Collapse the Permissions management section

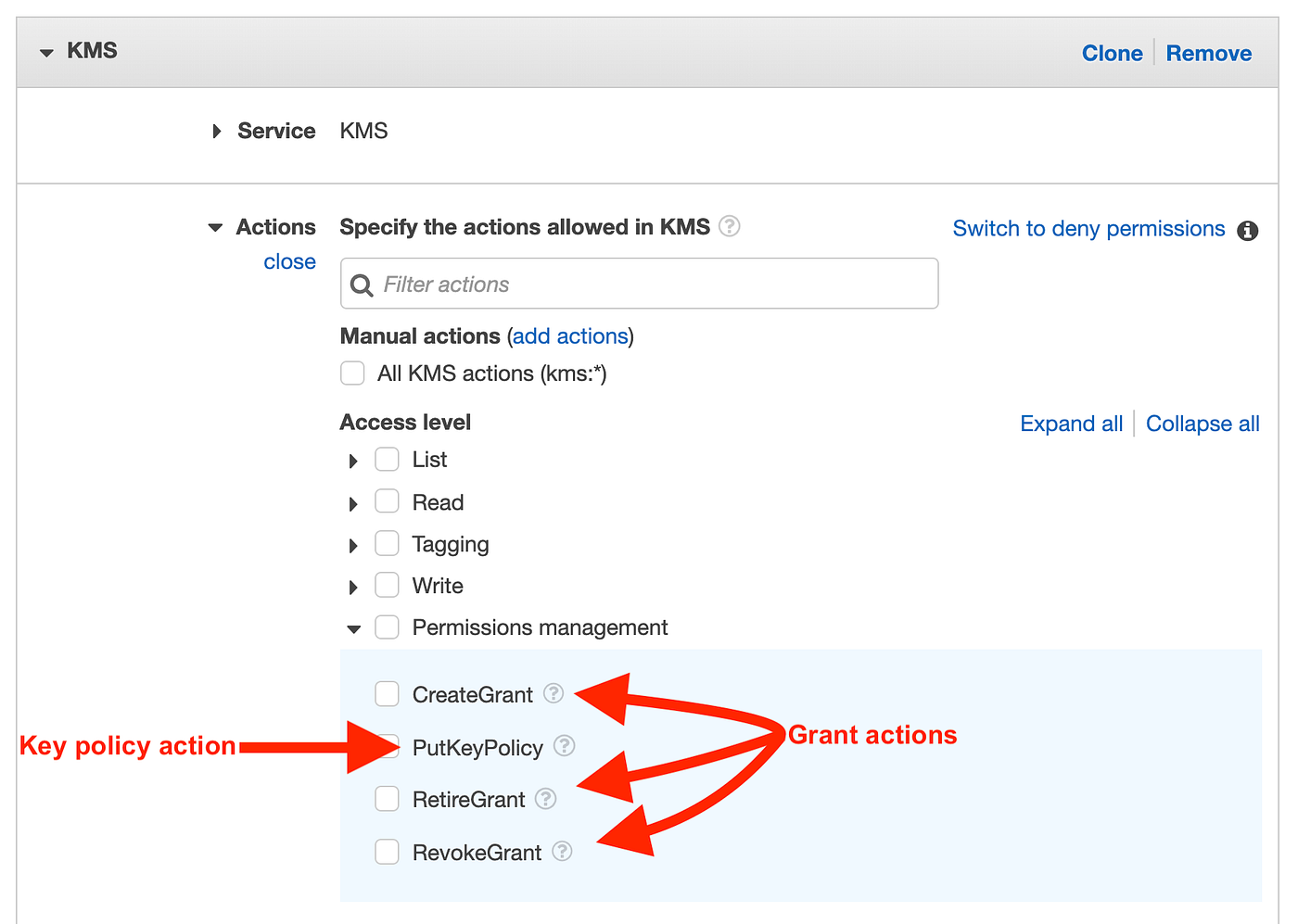pyautogui.click(x=353, y=627)
